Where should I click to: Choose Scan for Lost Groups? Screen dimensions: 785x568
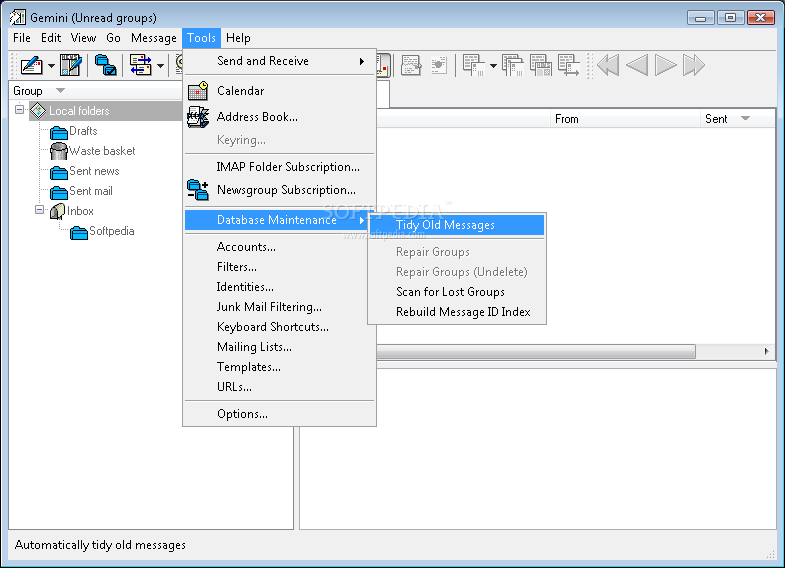(457, 292)
